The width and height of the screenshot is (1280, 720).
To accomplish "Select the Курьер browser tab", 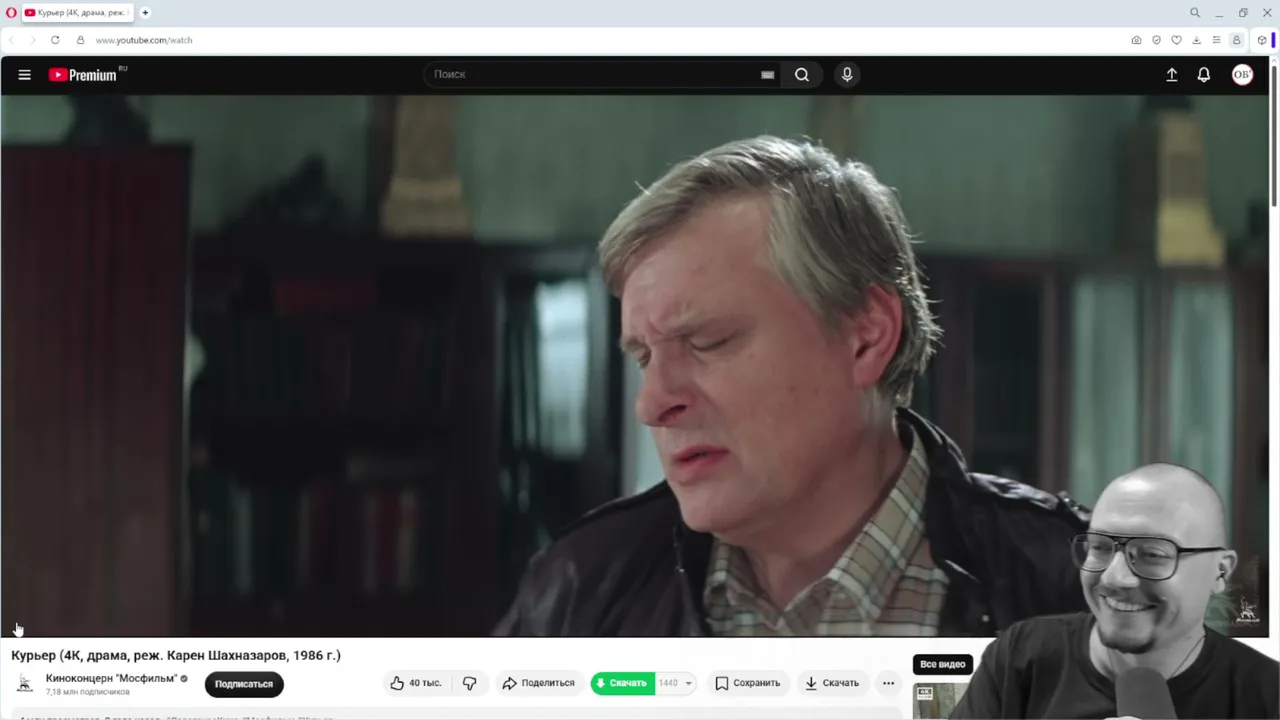I will click(x=78, y=13).
